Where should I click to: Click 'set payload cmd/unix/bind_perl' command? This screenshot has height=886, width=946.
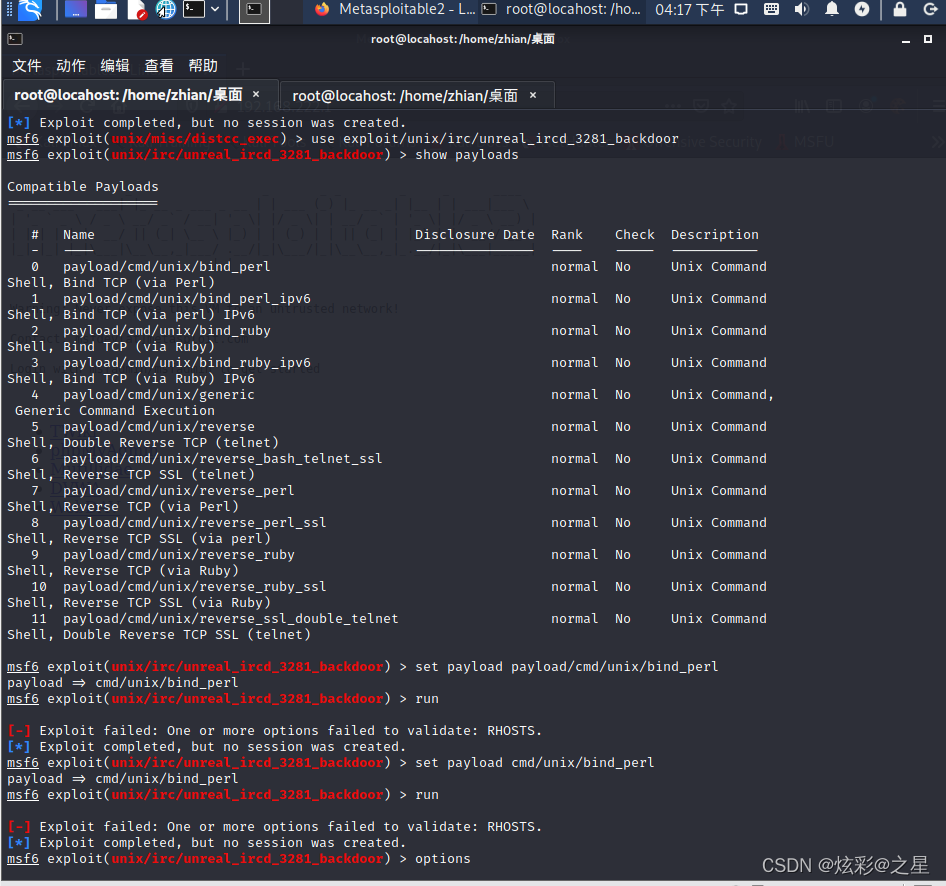[535, 762]
